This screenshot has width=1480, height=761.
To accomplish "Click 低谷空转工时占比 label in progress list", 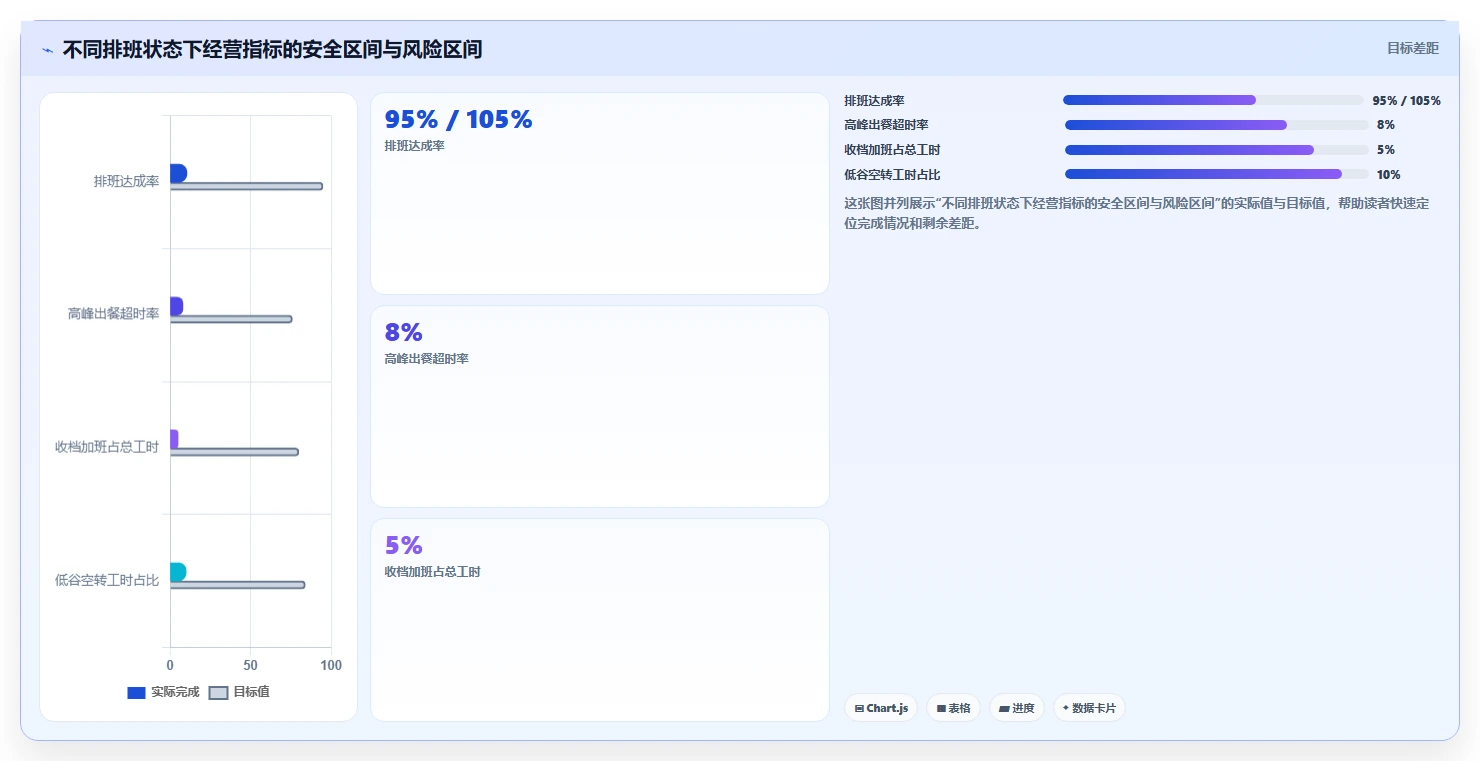I will 892,175.
